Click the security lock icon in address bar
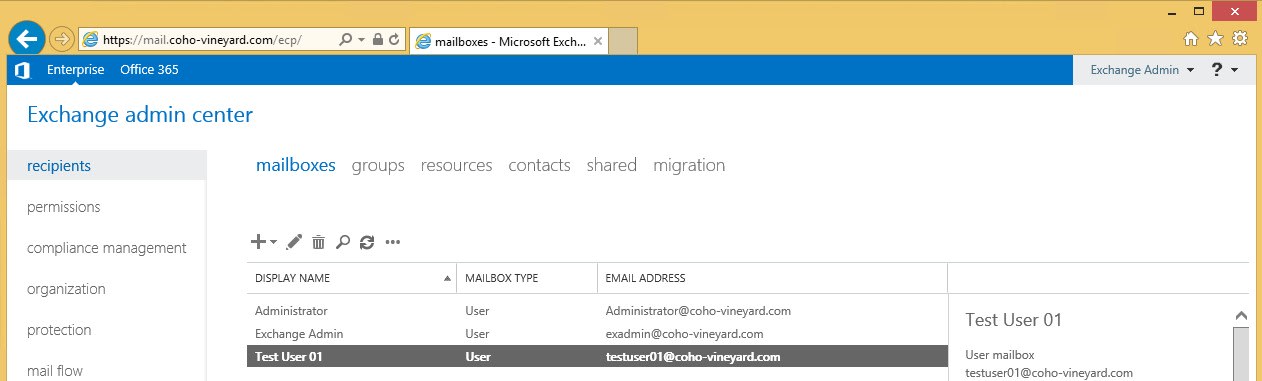 (x=378, y=40)
